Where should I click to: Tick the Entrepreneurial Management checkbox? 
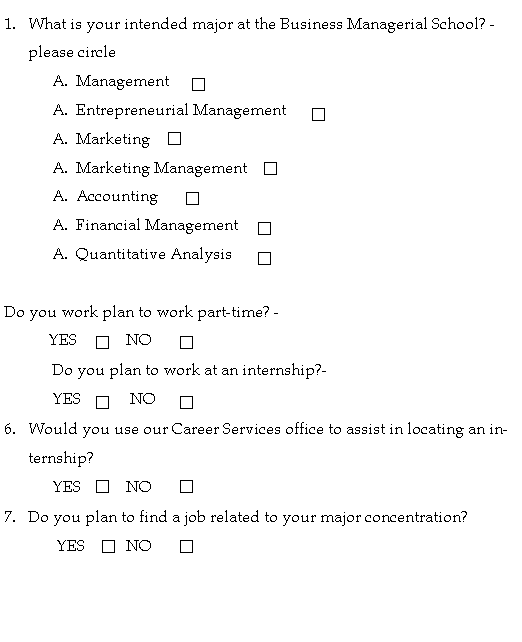point(319,114)
